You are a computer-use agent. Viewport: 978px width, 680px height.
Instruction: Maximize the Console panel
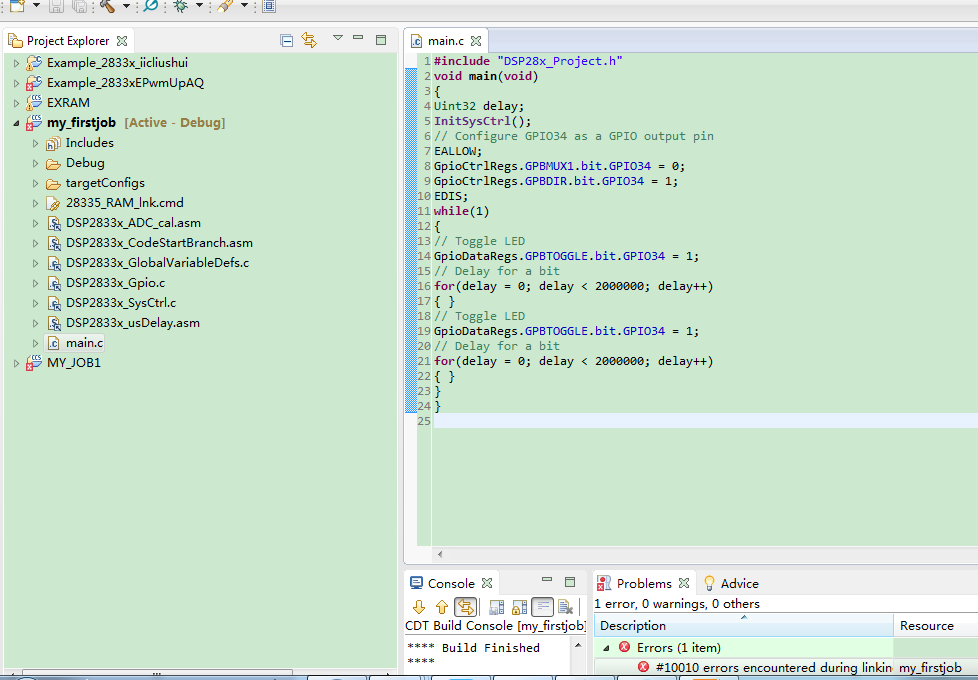coord(570,582)
